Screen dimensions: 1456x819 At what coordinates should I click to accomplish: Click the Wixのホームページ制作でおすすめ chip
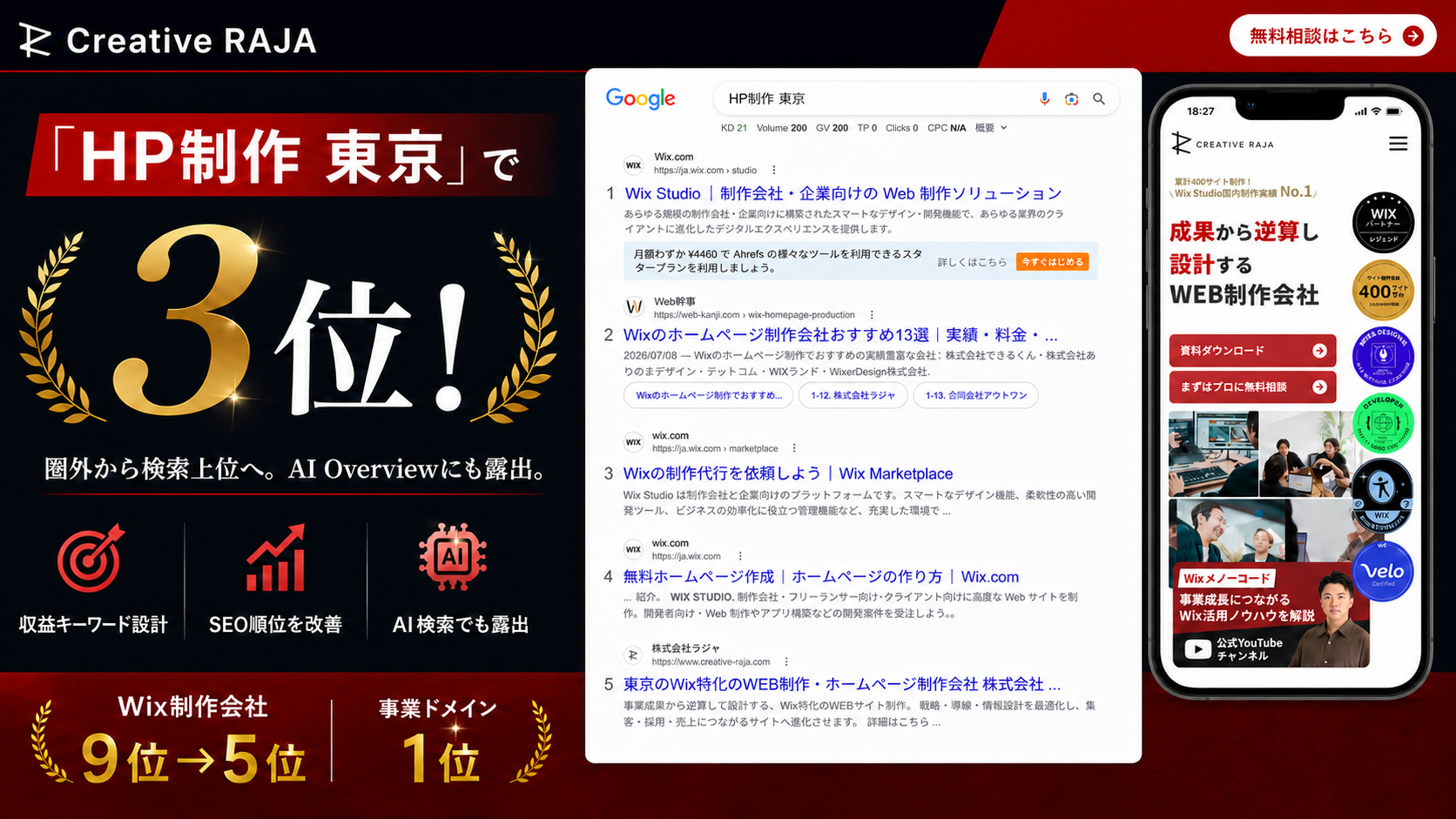point(708,395)
